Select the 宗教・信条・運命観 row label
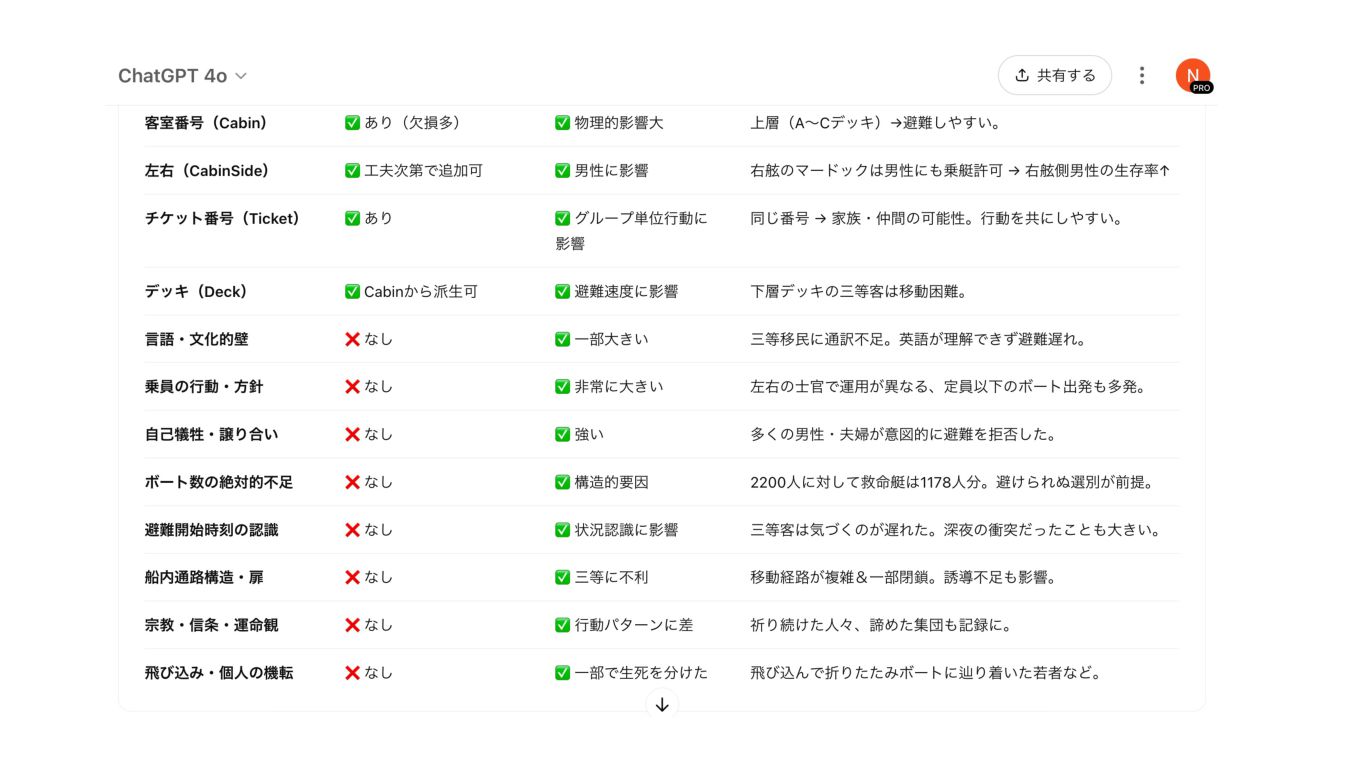The width and height of the screenshot is (1361, 765). click(212, 625)
